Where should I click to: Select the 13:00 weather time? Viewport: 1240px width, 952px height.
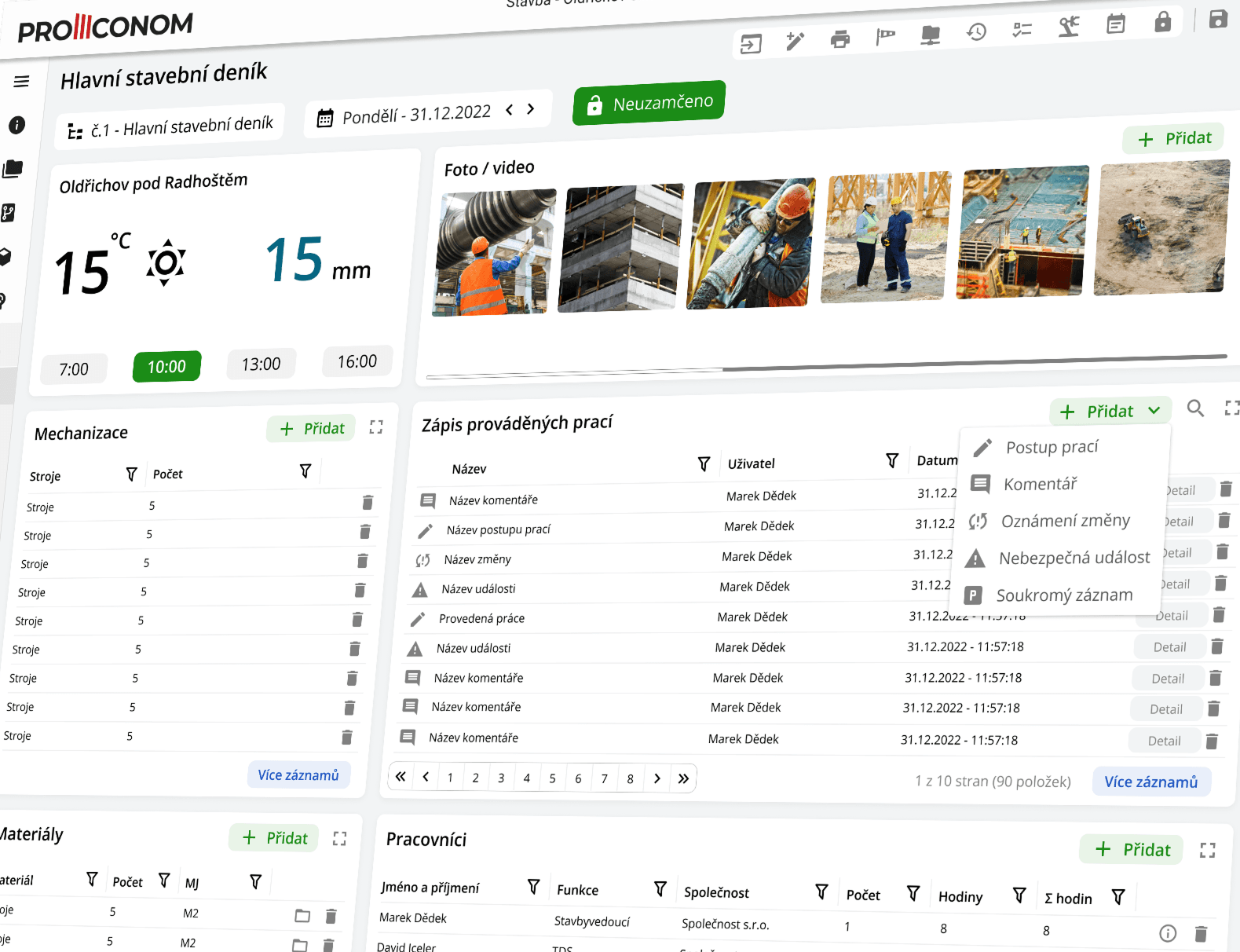pos(261,364)
